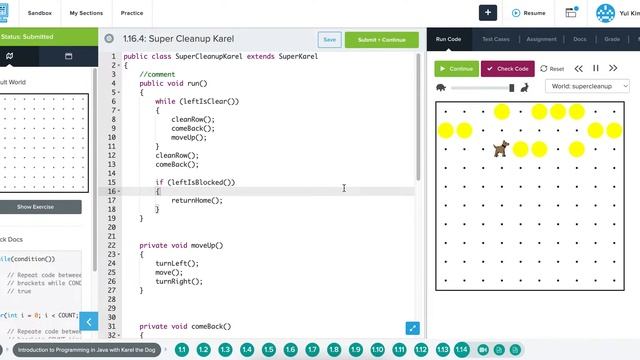Image resolution: width=640 pixels, height=360 pixels.
Task: Open the World: supercleanup dropdown
Action: point(587,86)
